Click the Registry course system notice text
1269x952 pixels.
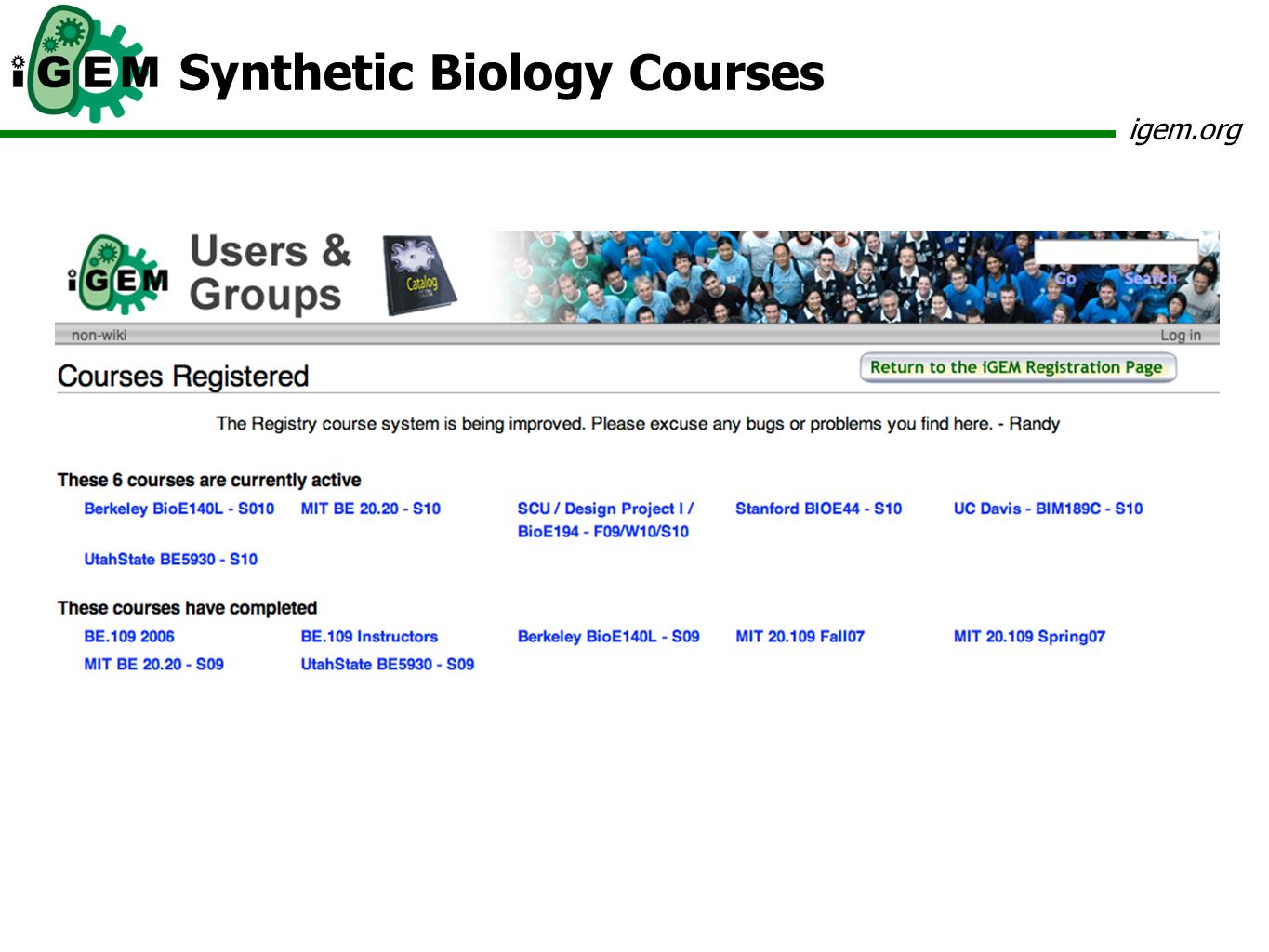pos(638,424)
